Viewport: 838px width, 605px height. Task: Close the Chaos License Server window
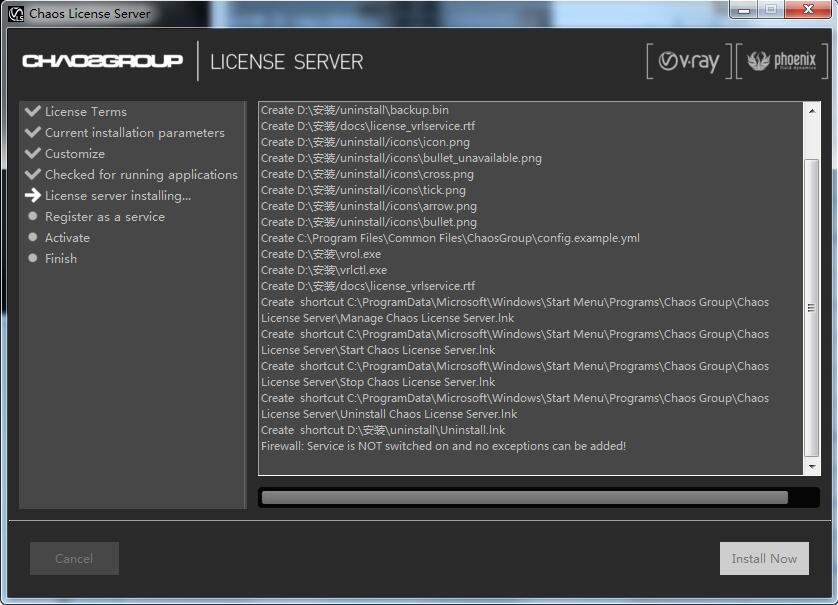[808, 10]
